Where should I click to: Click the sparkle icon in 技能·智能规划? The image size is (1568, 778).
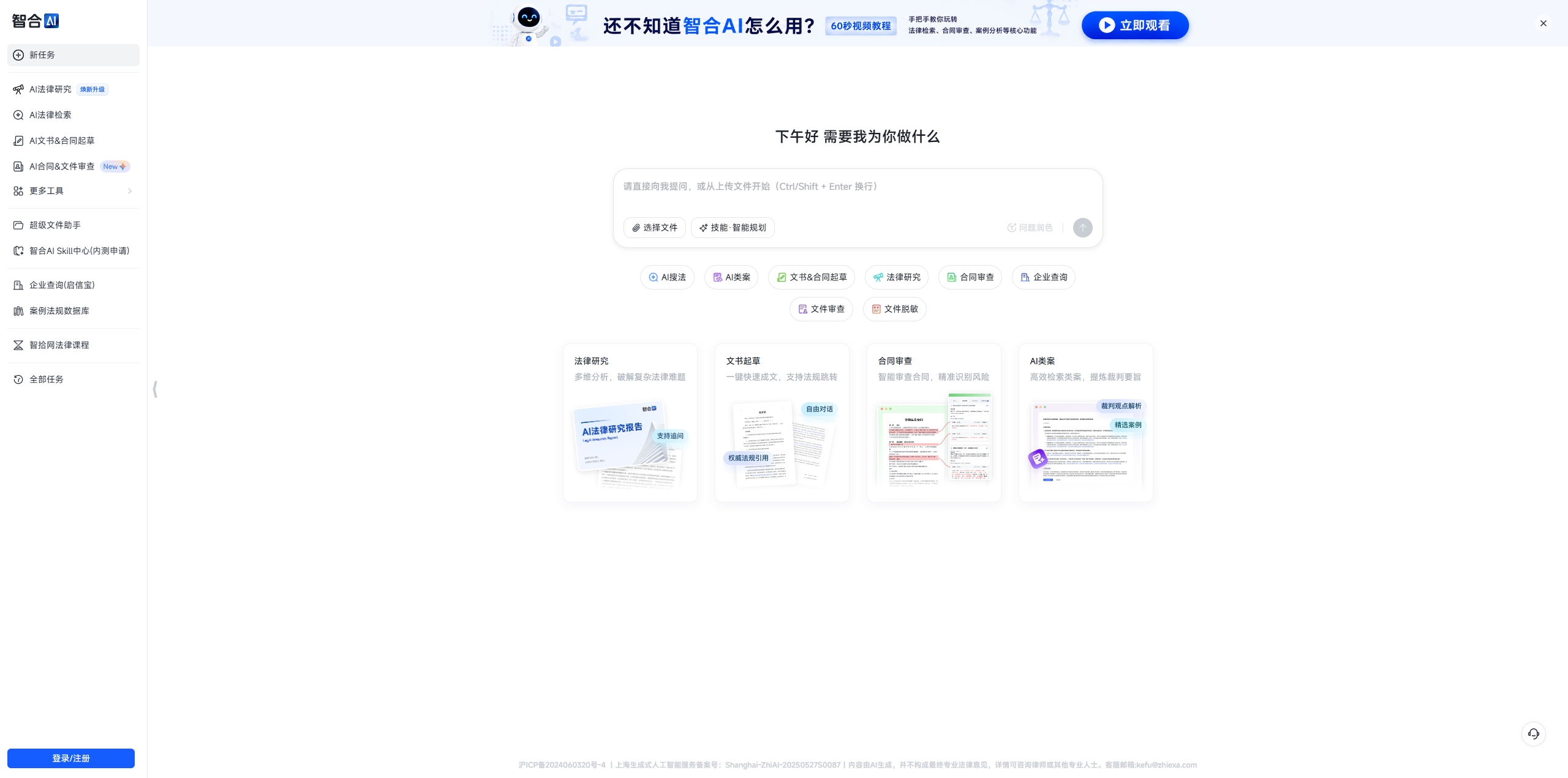703,228
